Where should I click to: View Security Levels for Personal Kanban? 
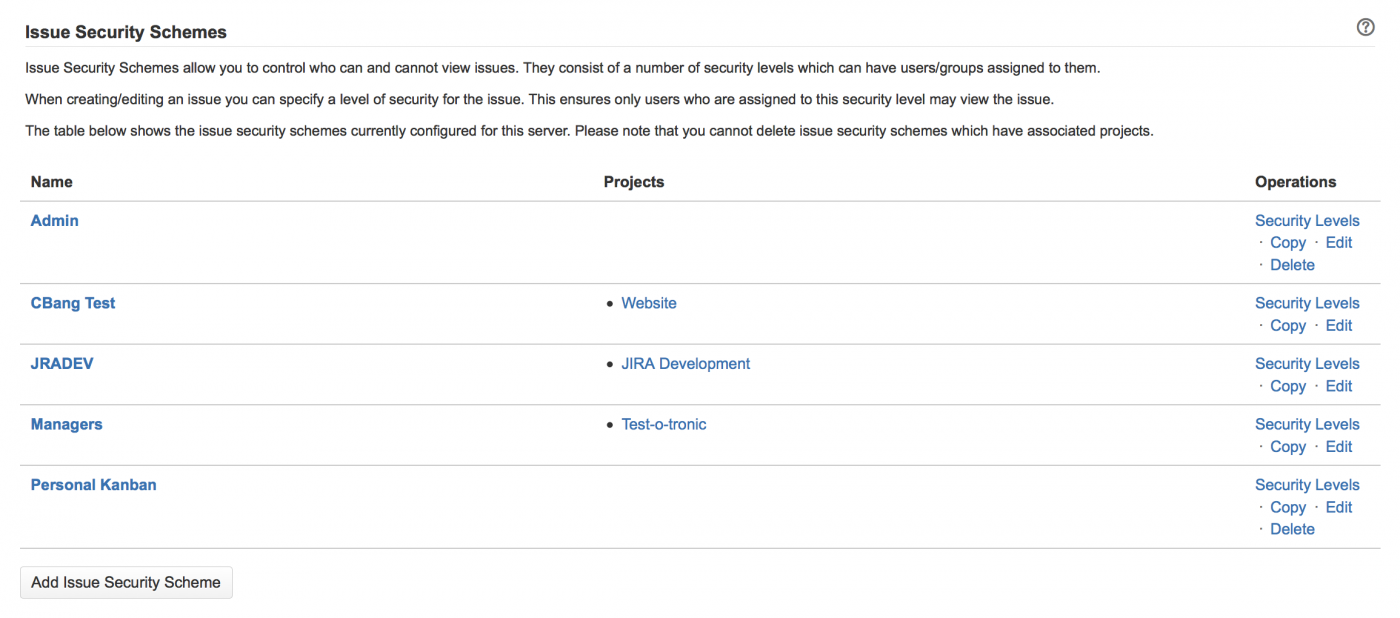point(1307,485)
